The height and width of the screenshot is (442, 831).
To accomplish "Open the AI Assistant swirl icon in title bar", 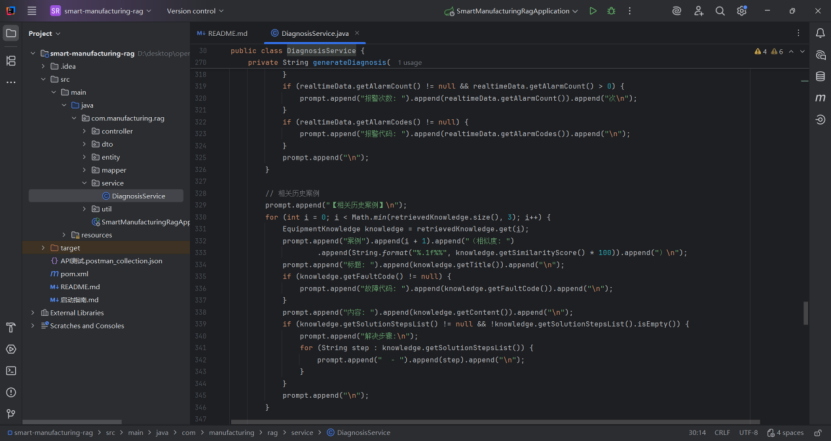I will tap(677, 11).
